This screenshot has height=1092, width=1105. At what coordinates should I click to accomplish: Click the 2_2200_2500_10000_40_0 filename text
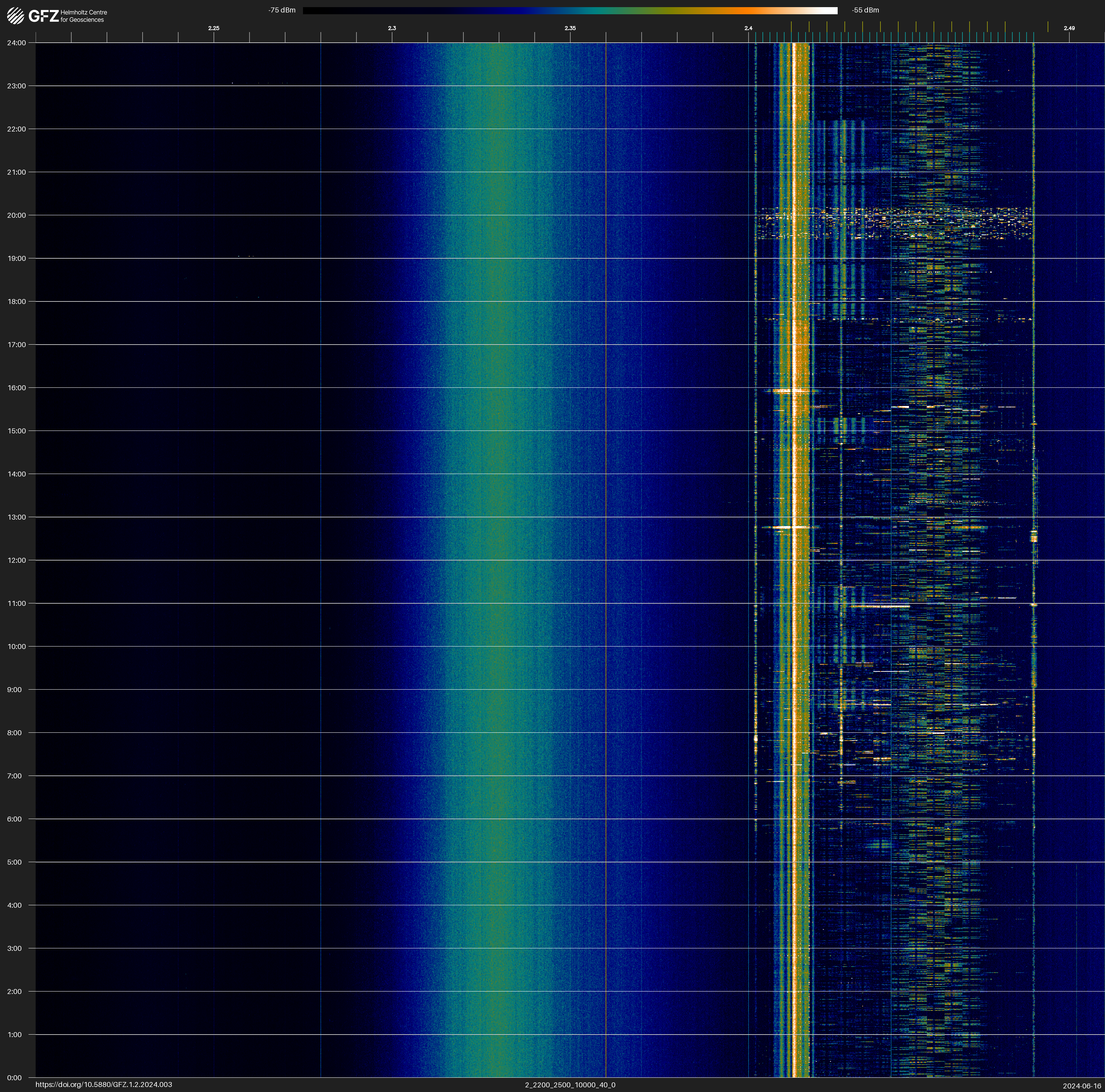click(x=570, y=1085)
